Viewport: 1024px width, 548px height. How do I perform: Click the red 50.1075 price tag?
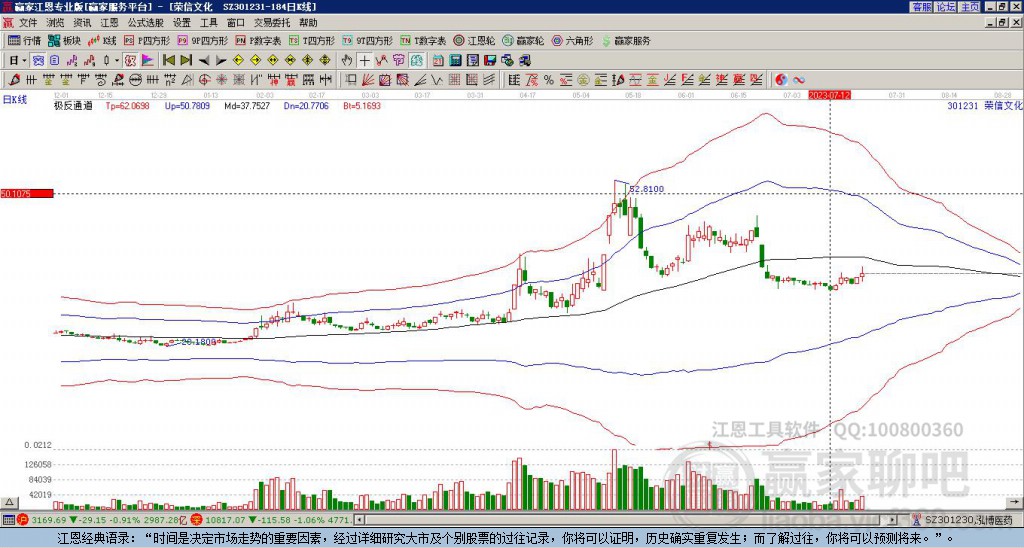[27, 193]
